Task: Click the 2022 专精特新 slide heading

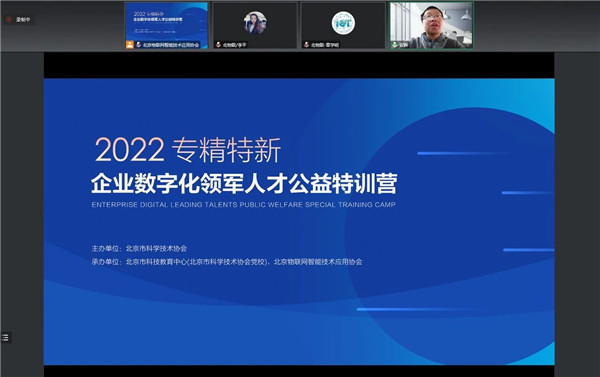Action: pyautogui.click(x=188, y=150)
